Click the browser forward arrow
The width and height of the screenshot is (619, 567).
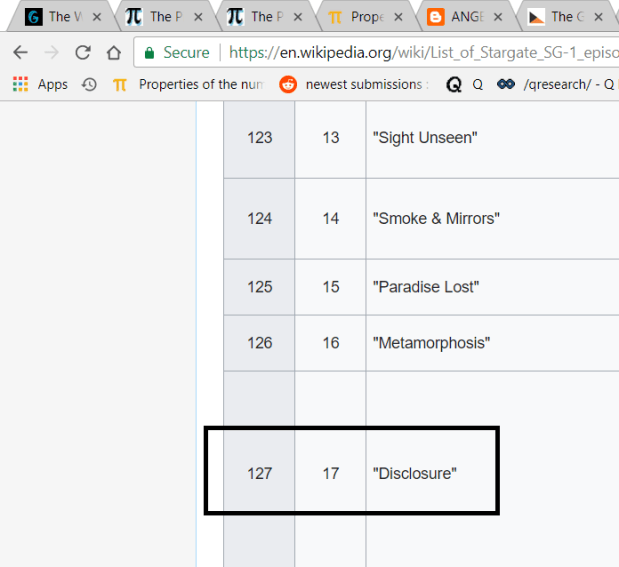tap(50, 53)
